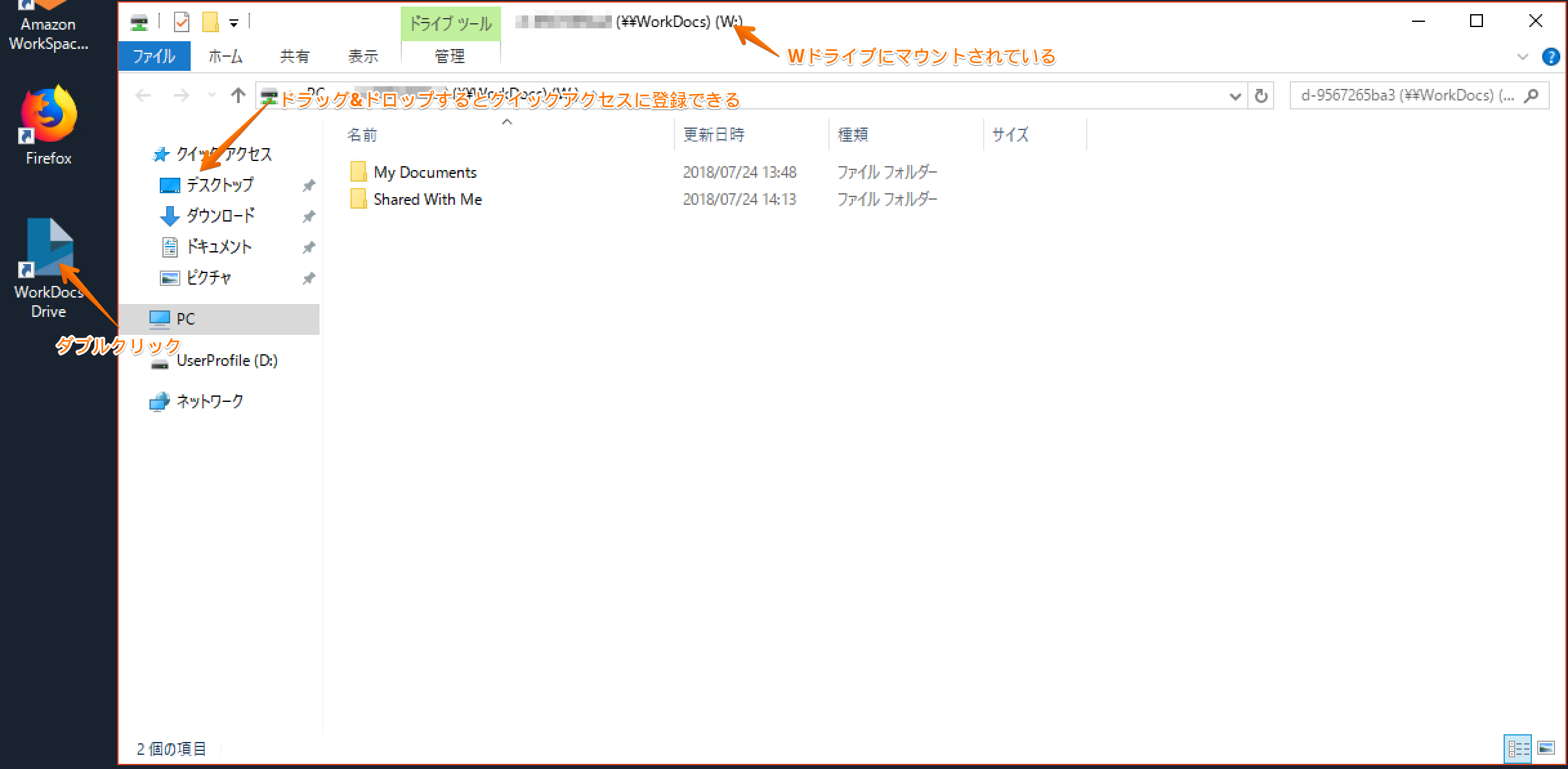Click the pin icon next to ピクチャ
The image size is (1568, 769).
(309, 278)
